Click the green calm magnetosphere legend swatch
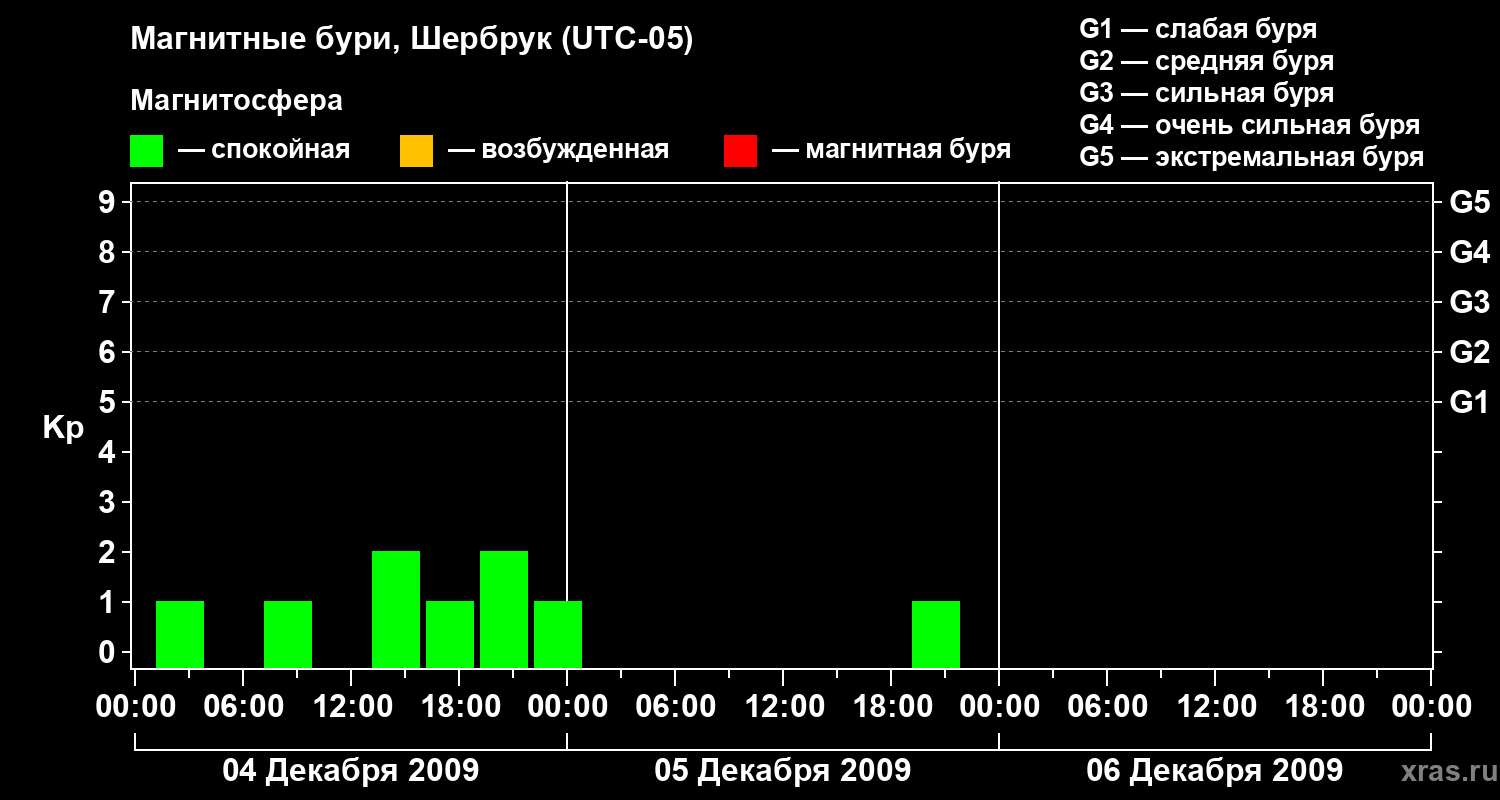Screen dimensions: 1500x800 click(x=146, y=151)
